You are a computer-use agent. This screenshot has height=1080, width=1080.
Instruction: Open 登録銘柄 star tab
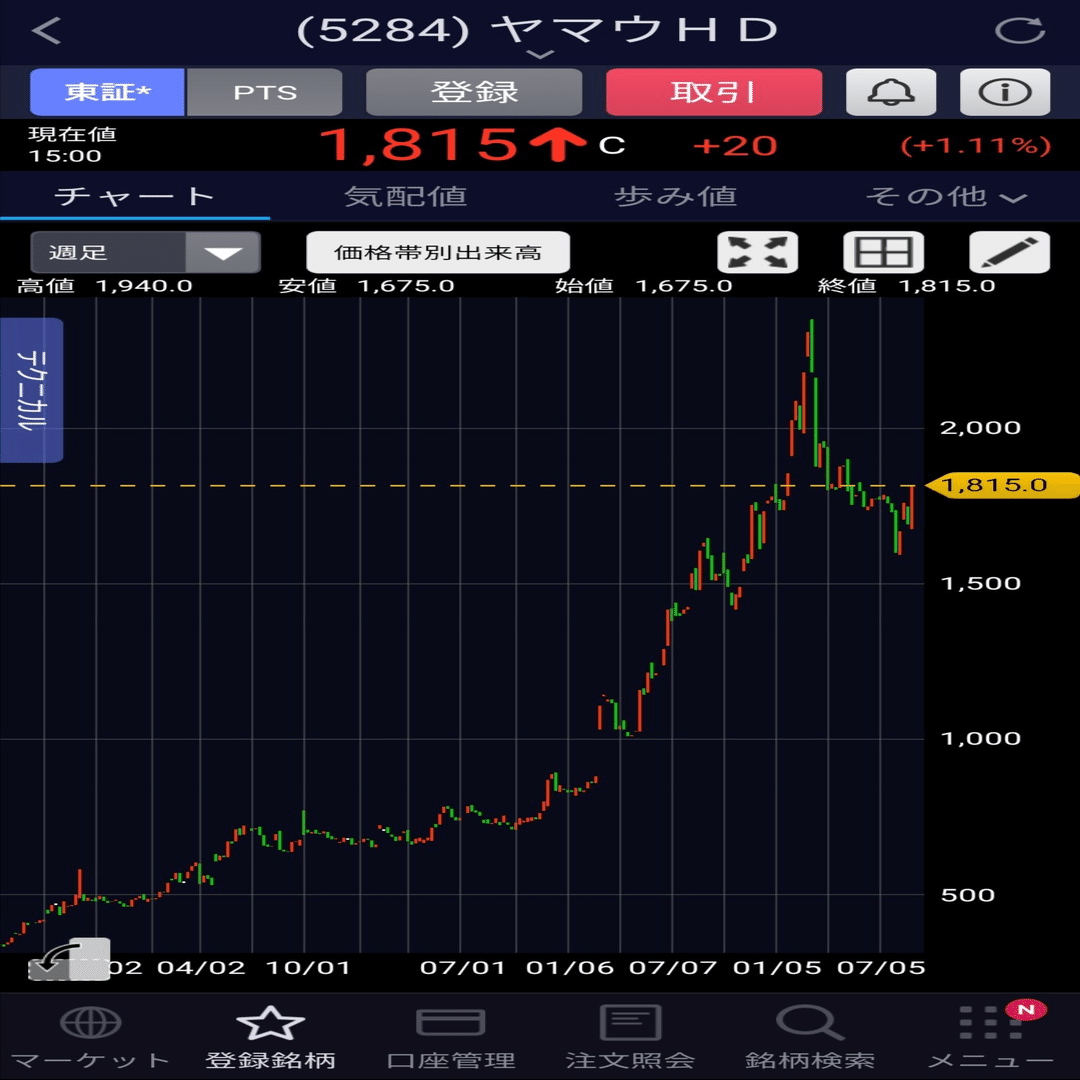coord(270,1038)
